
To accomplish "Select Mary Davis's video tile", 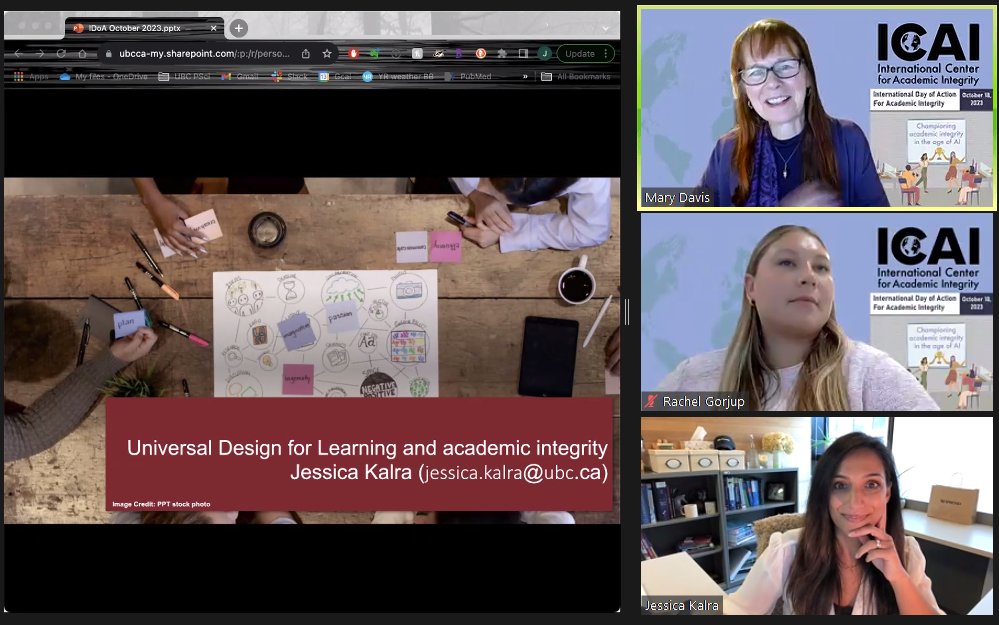I will pos(817,108).
